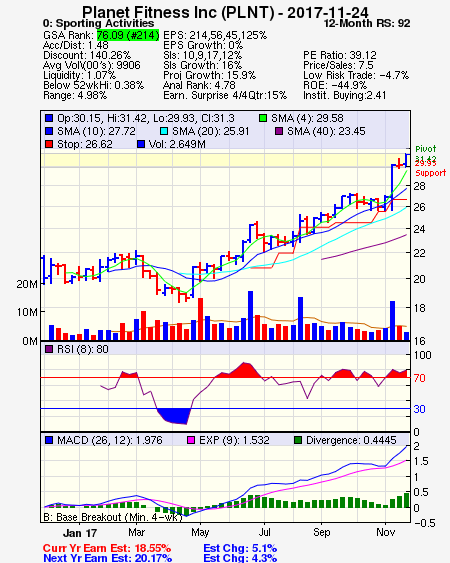This screenshot has height=563, width=450.
Task: Click the '12-Month RS: 92' text
Action: [367, 23]
